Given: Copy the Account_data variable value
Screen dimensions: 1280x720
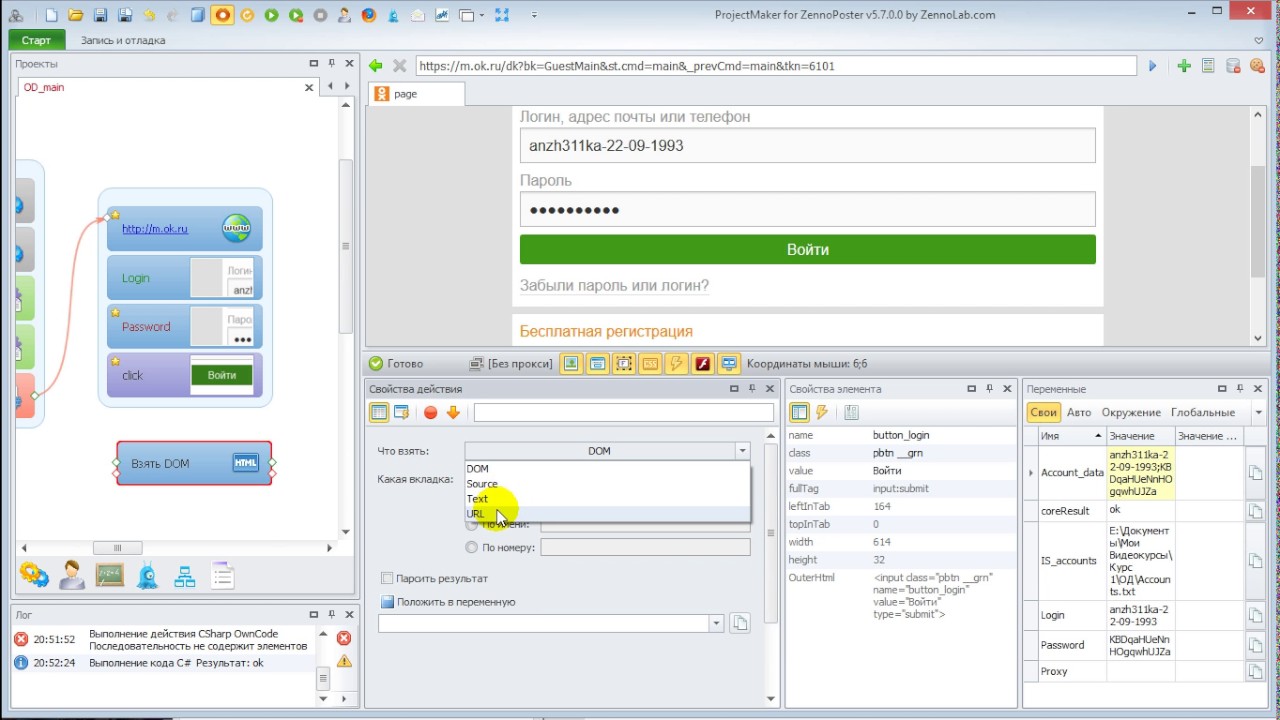Looking at the screenshot, I should [x=1255, y=473].
